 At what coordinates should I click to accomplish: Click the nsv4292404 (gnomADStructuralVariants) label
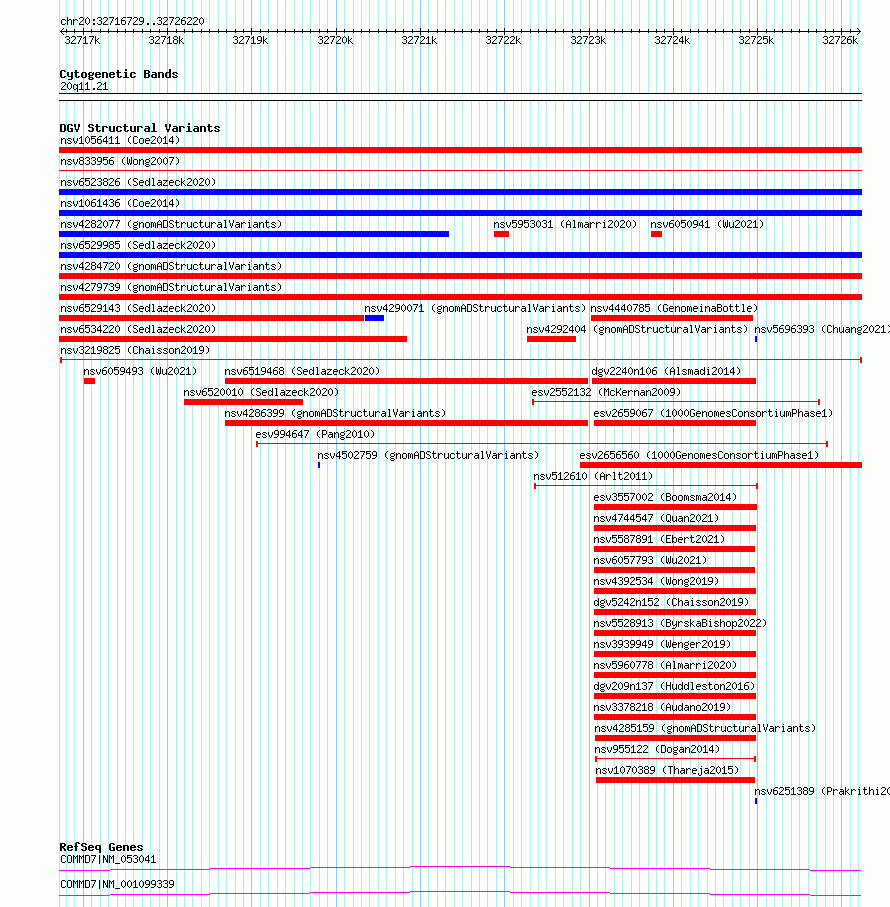(x=637, y=329)
